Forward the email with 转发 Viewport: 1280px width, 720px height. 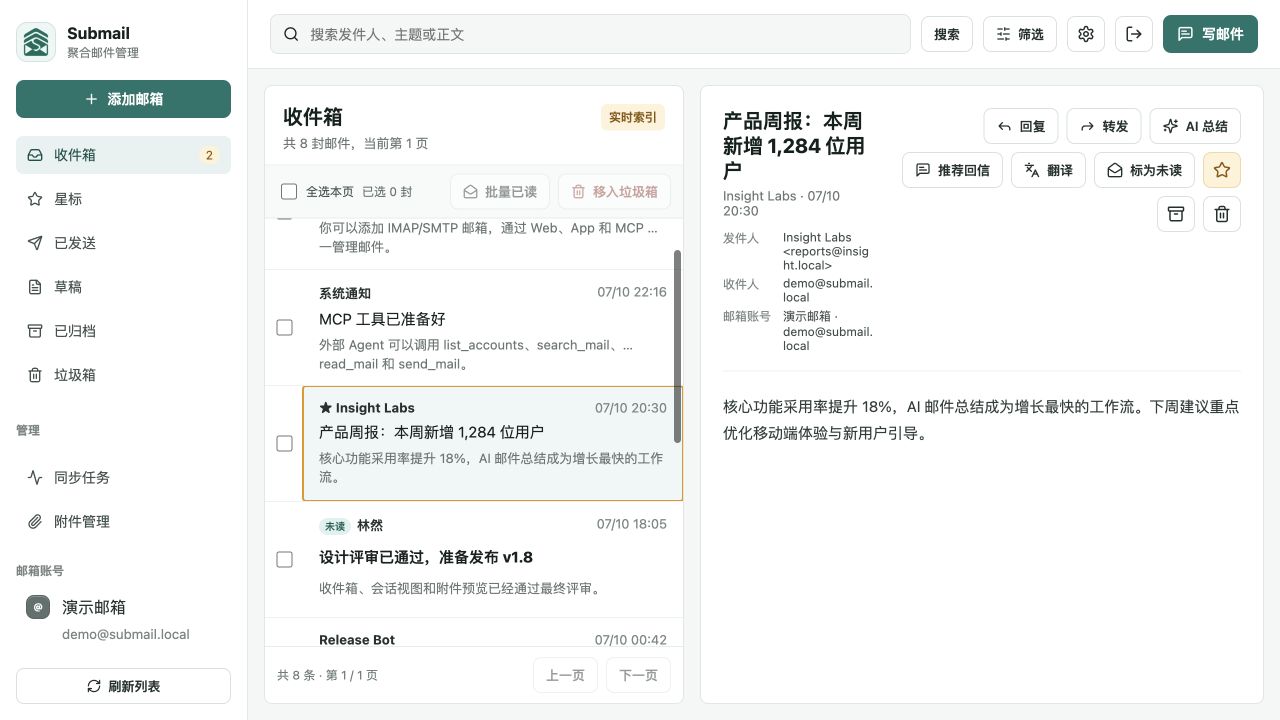[x=1104, y=126]
